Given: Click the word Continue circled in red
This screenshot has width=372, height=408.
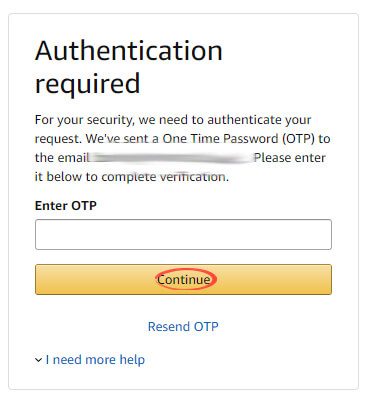Looking at the screenshot, I should point(184,279).
